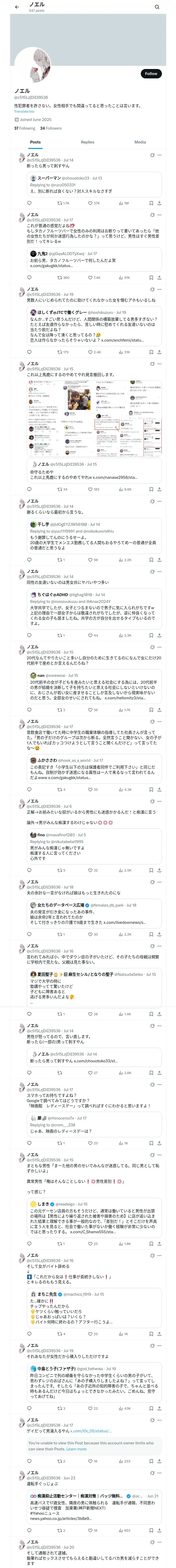Switch to the Replies tab

[x=87, y=142]
